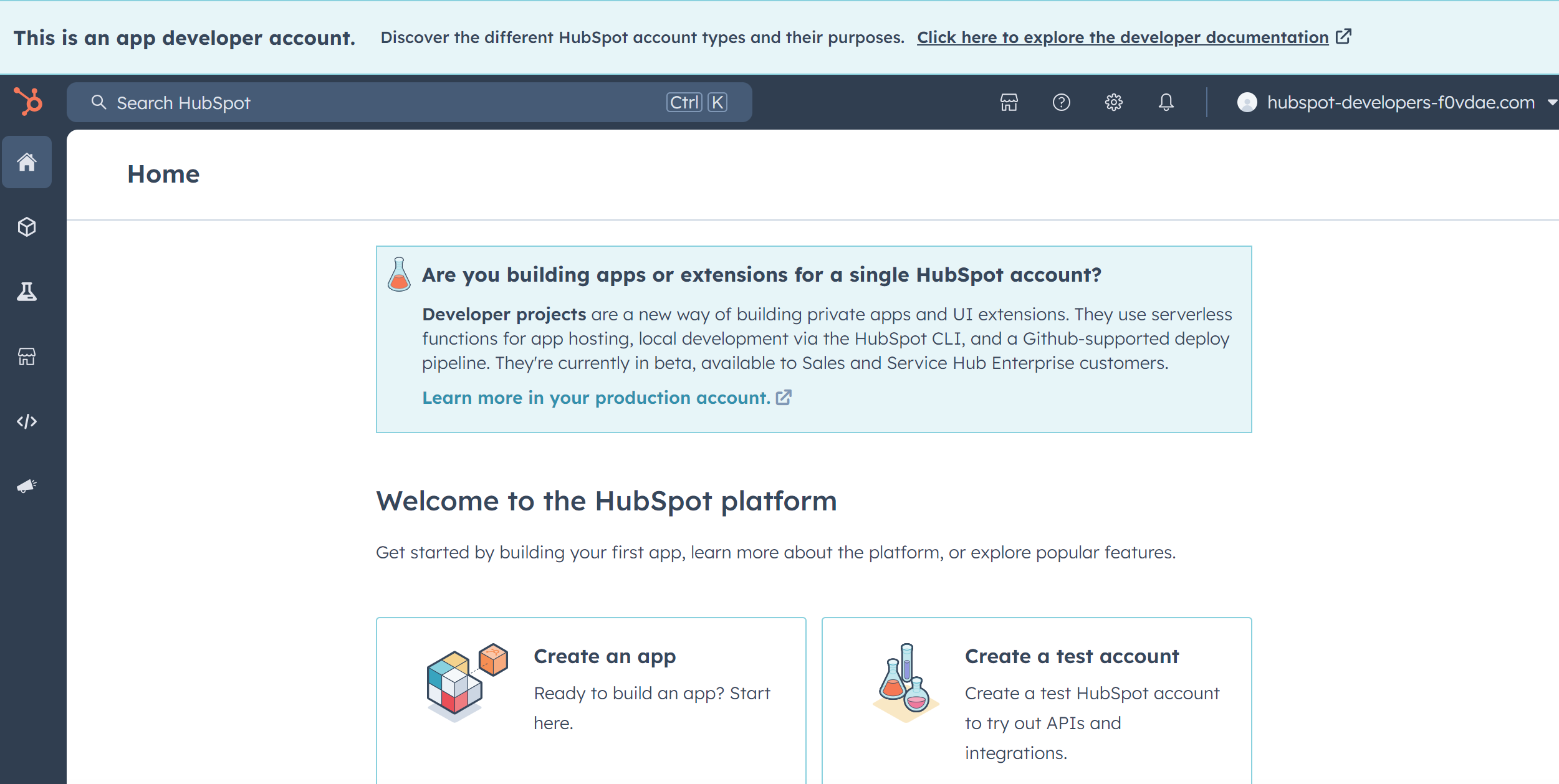Viewport: 1559px width, 784px height.
Task: Select the CLI code icon in the sidebar
Action: (x=27, y=421)
